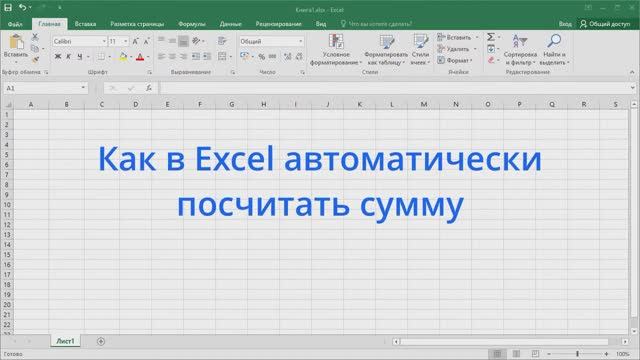
Task: Center text horizontally in cell
Action: tap(172, 56)
